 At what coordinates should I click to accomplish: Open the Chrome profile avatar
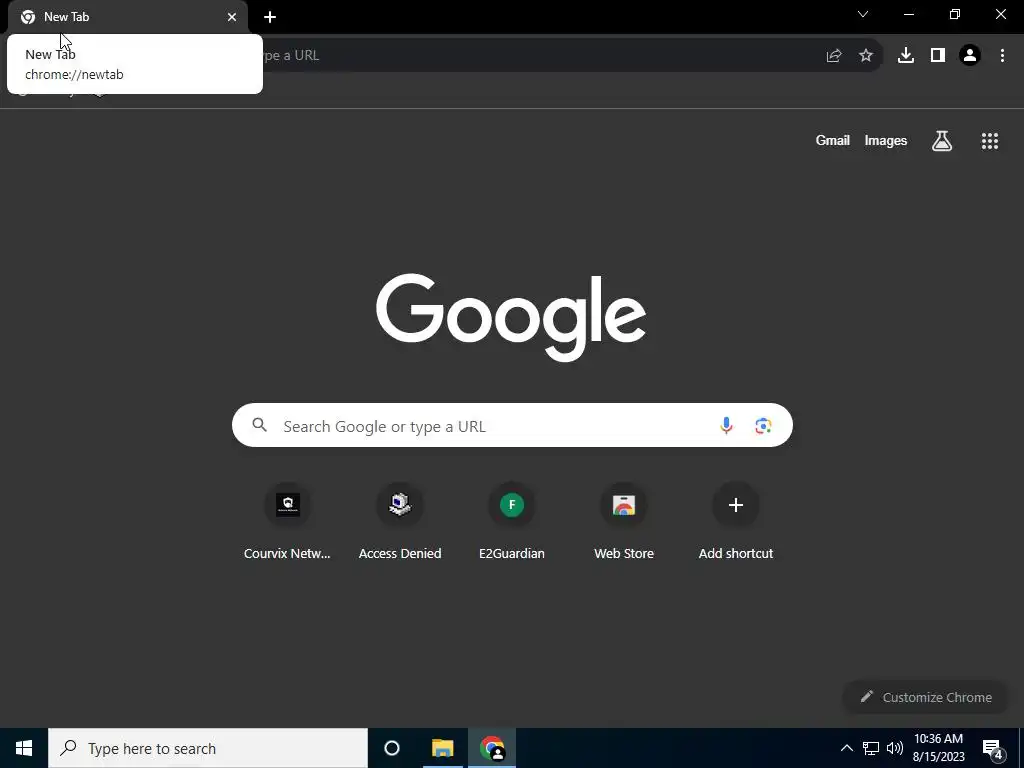pos(970,56)
